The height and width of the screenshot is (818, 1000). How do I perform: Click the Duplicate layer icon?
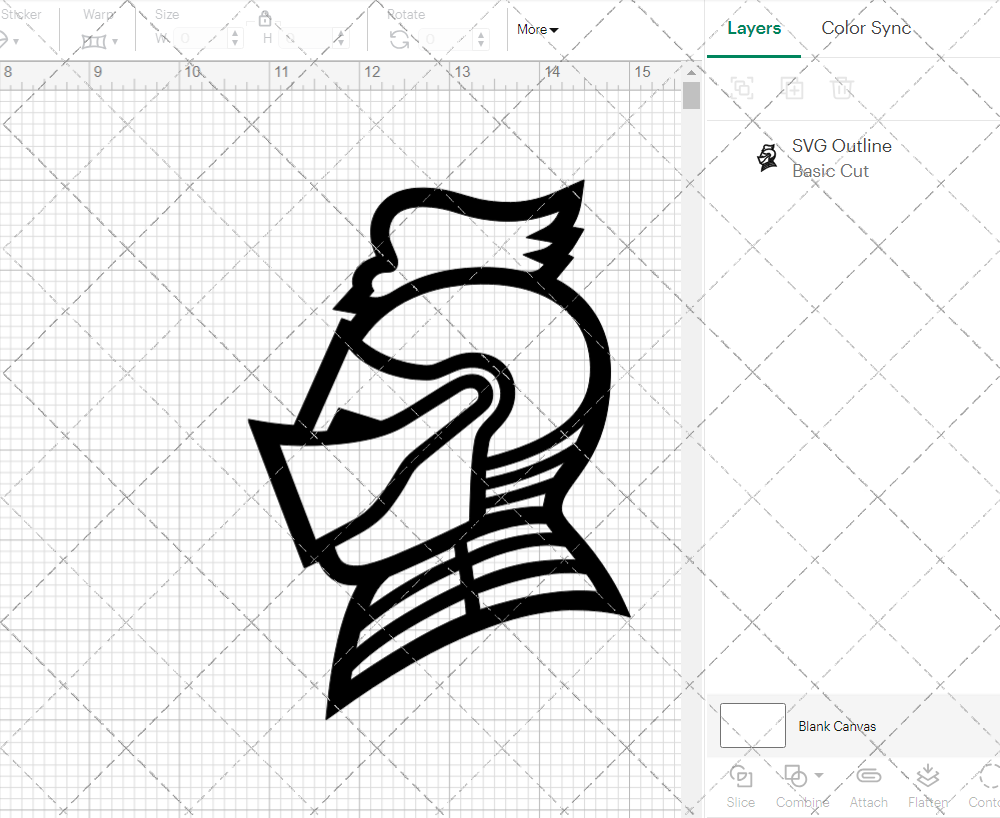793,88
